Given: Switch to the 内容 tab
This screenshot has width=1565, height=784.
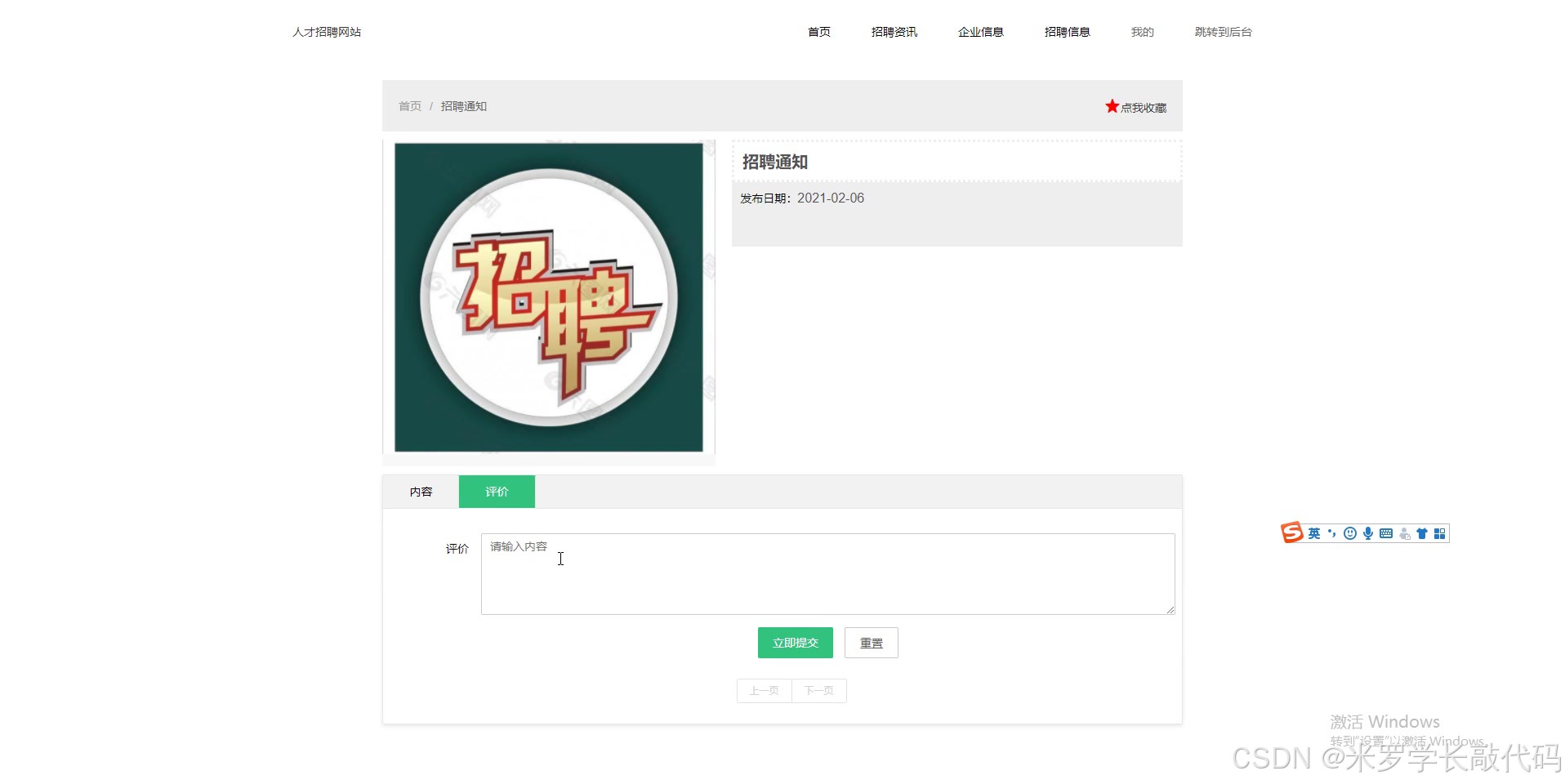Looking at the screenshot, I should coord(421,491).
